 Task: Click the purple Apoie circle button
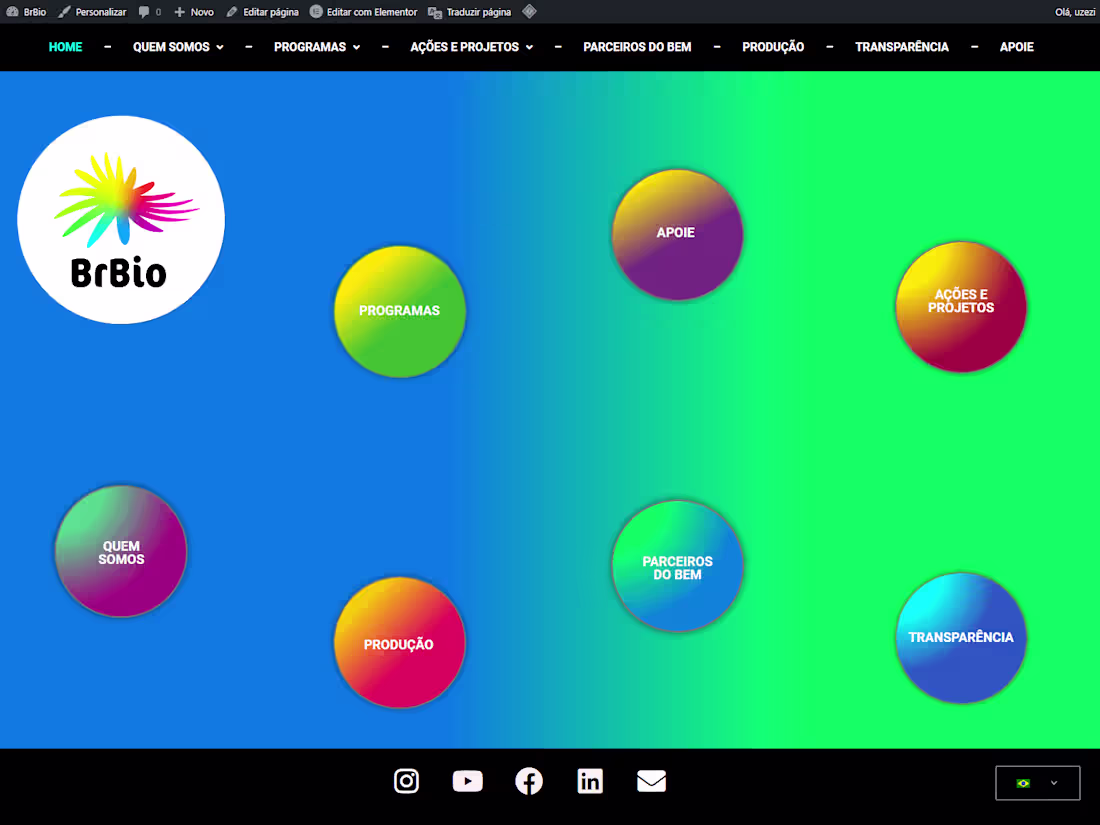pos(678,234)
